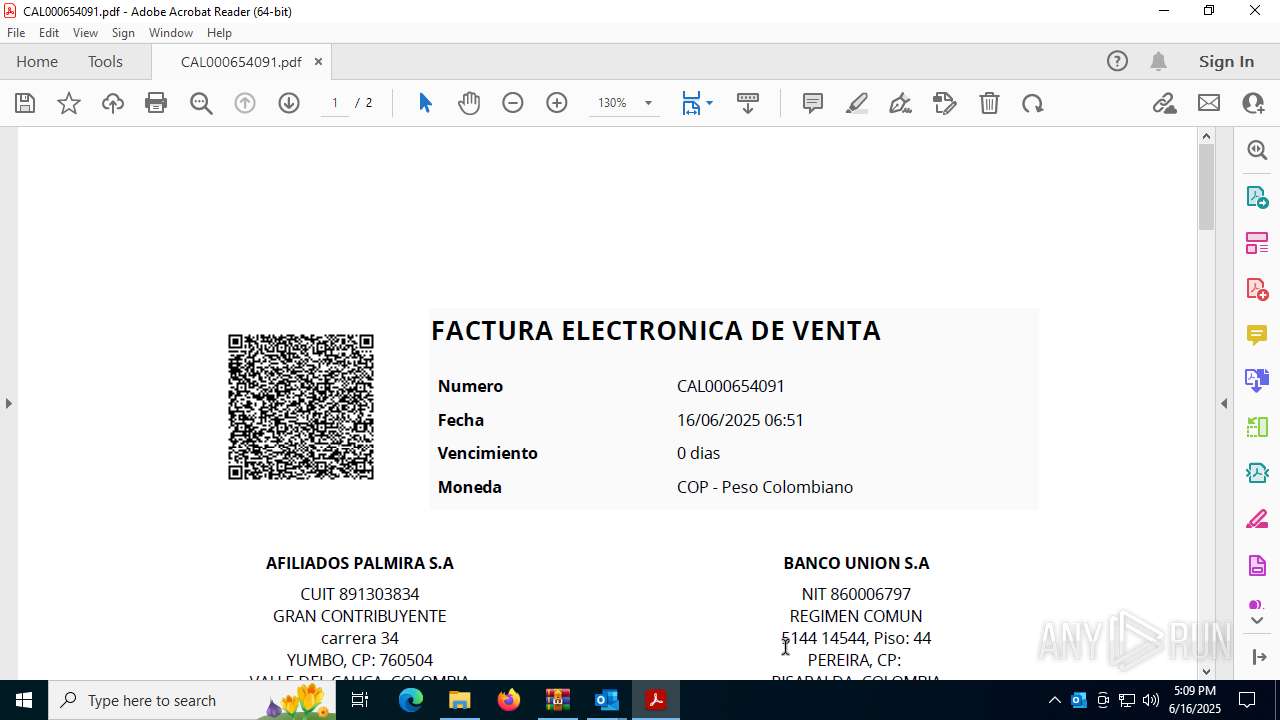The image size is (1280, 720).
Task: Open the find text magnifier
Action: click(201, 103)
